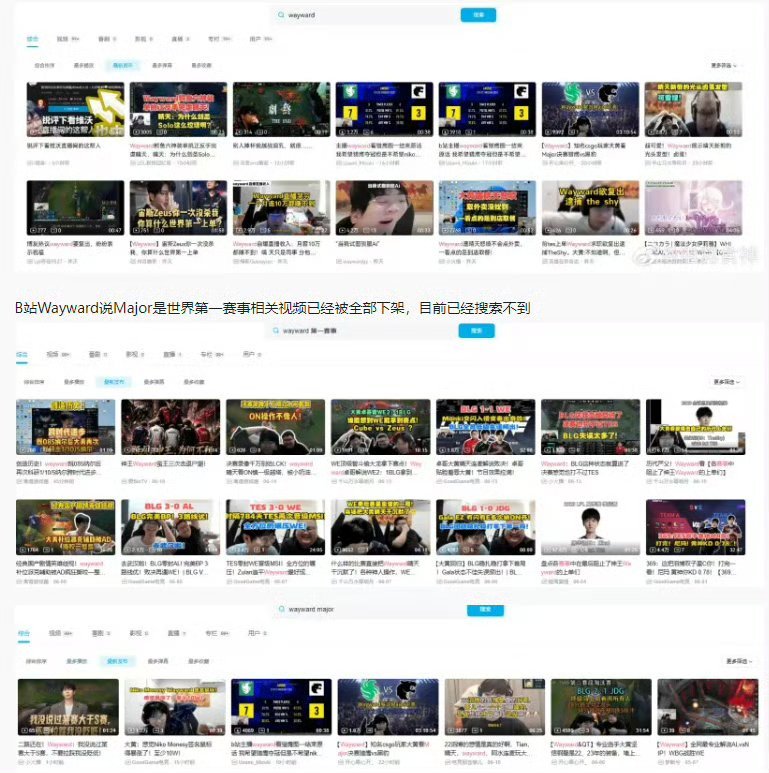Open the 影视 tab in 'wayward major' results

[139, 633]
